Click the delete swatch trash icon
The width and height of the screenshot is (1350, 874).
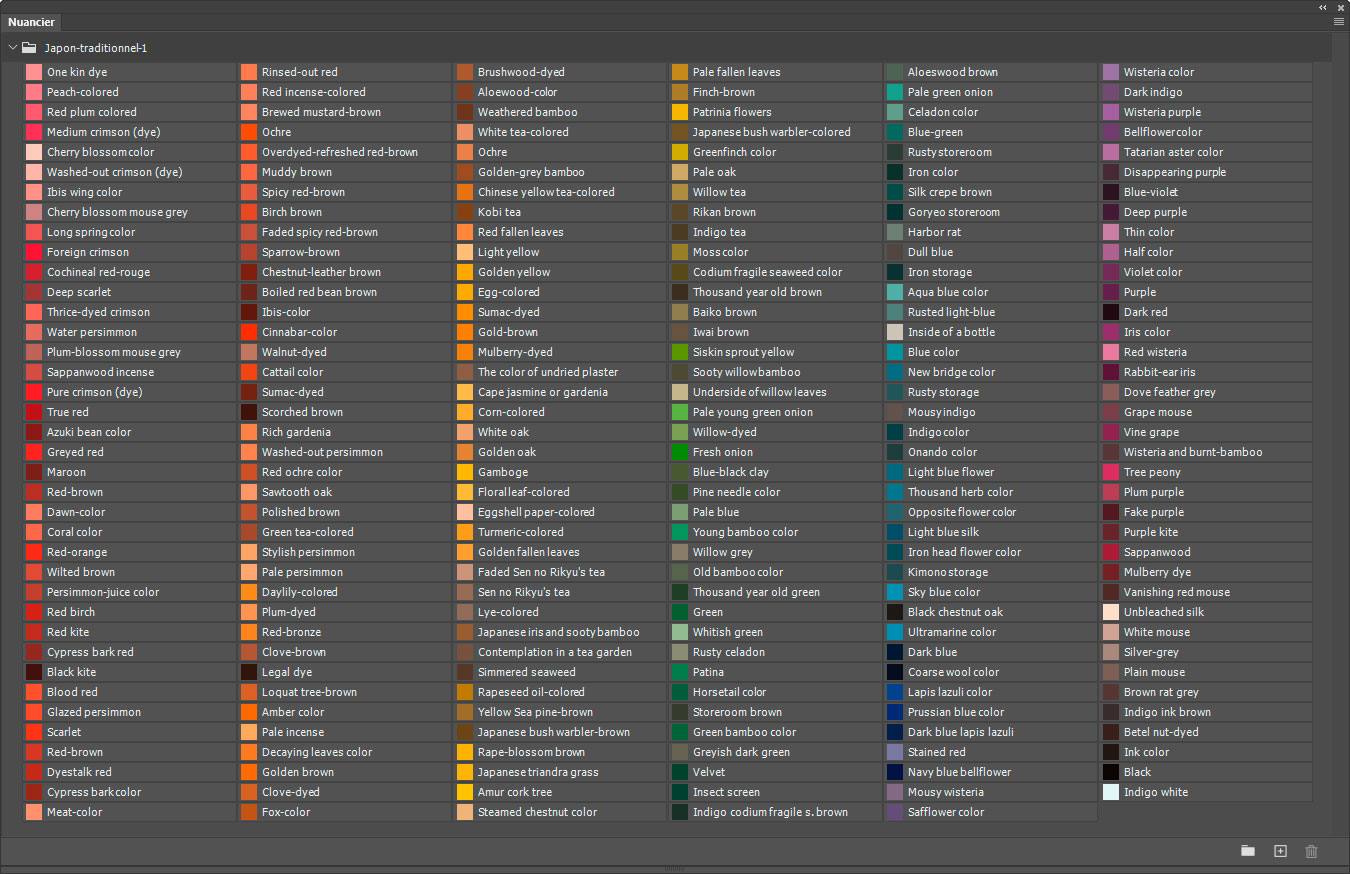(x=1312, y=851)
